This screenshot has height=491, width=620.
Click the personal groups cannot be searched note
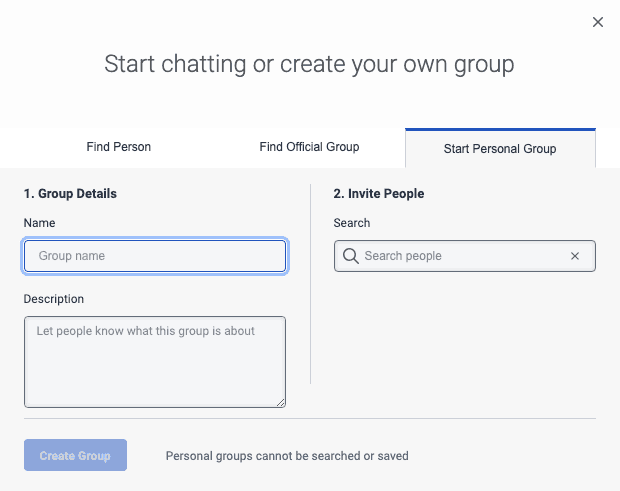coord(287,456)
